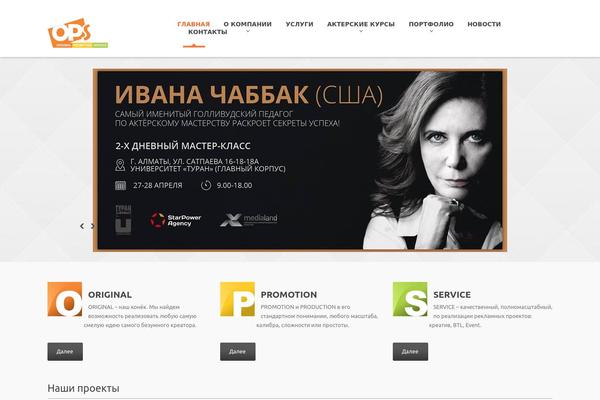Expand the Актерские курсы dropdown menu

[361, 26]
